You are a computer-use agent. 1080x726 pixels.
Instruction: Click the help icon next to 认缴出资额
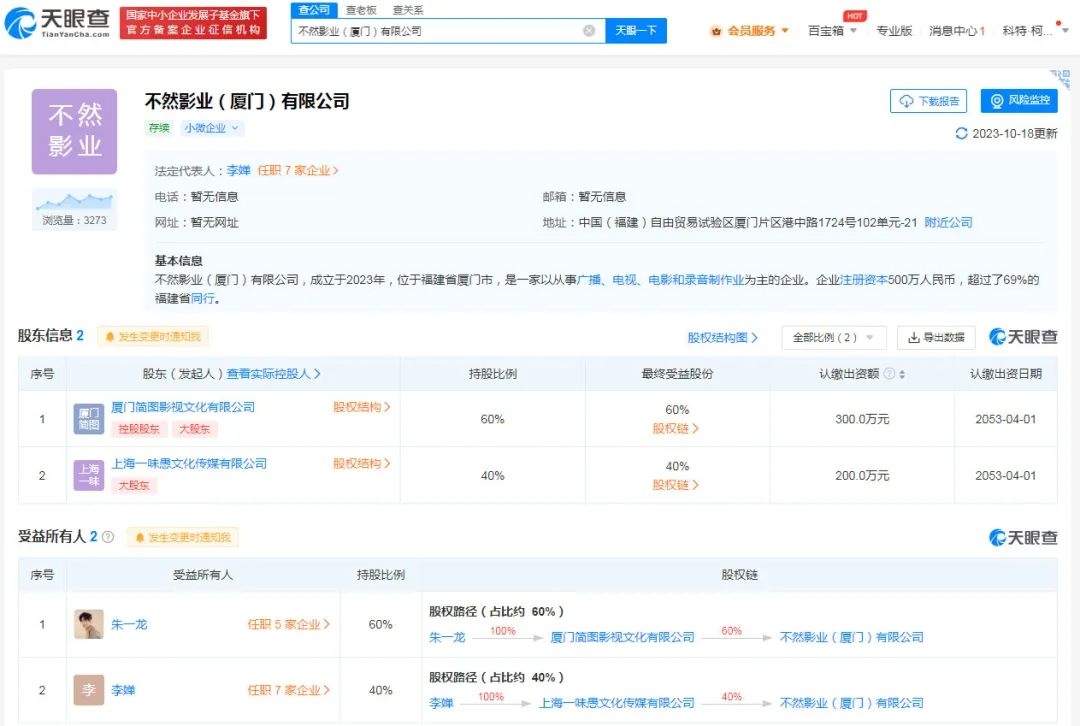click(x=889, y=373)
